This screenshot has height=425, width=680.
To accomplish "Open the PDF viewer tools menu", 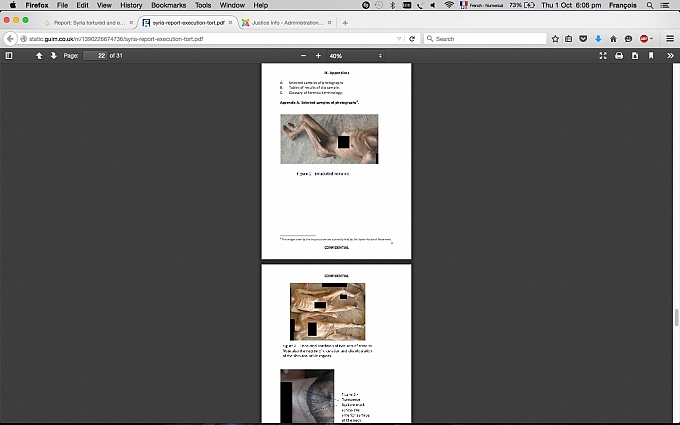I will tap(669, 56).
